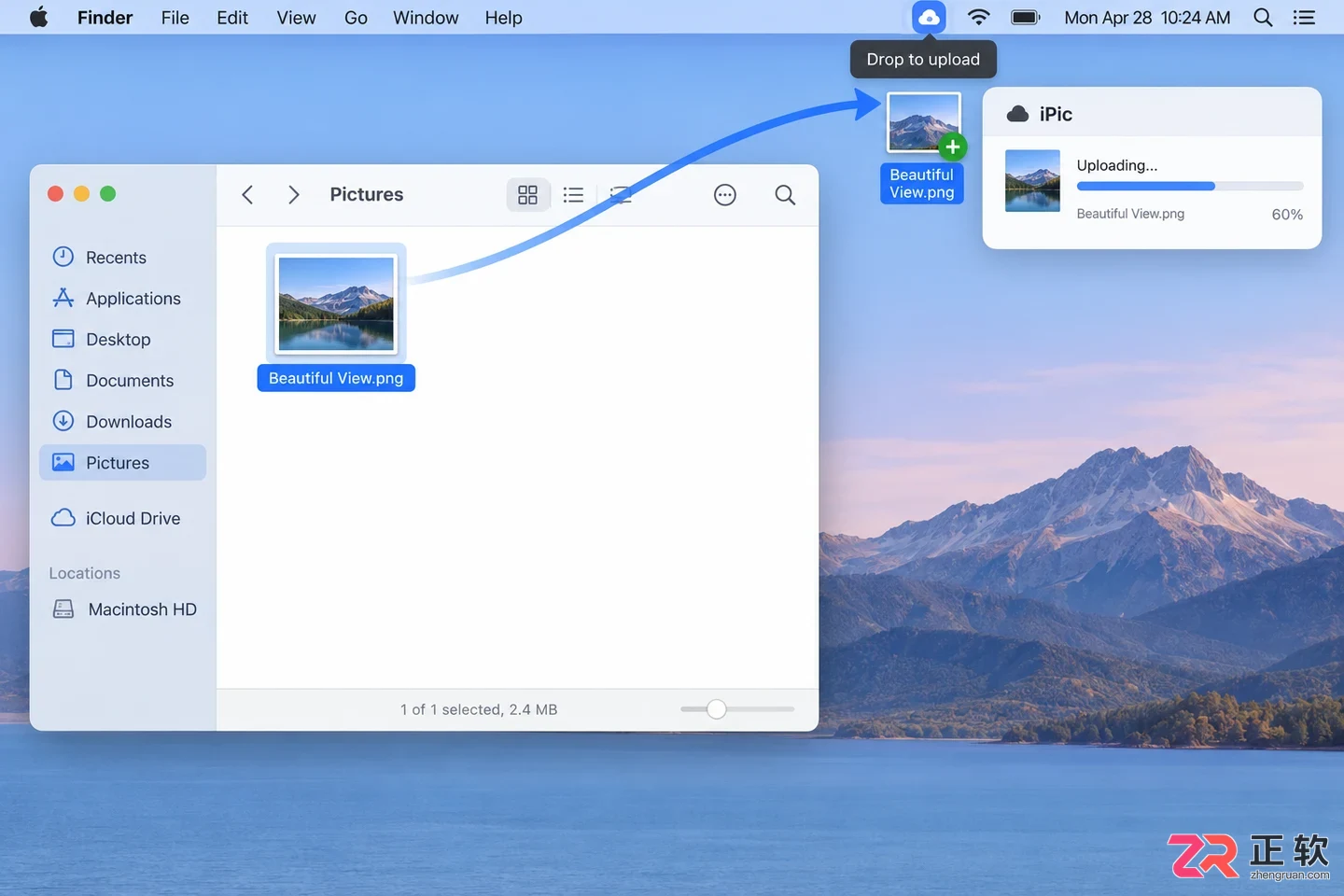Select the Beautiful View.png thumbnail in Finder

(x=336, y=303)
